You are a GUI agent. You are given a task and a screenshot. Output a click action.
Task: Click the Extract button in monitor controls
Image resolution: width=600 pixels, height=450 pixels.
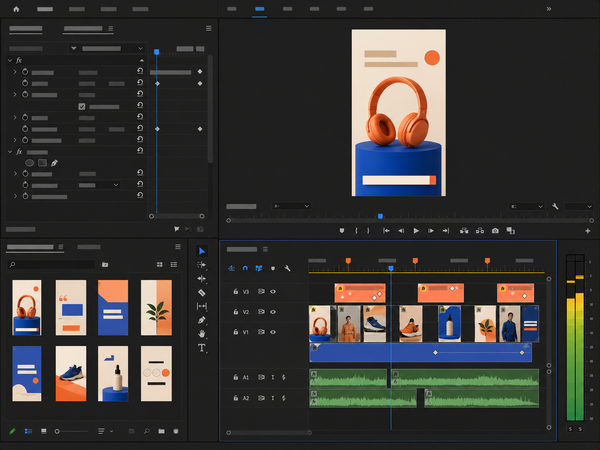coord(480,231)
